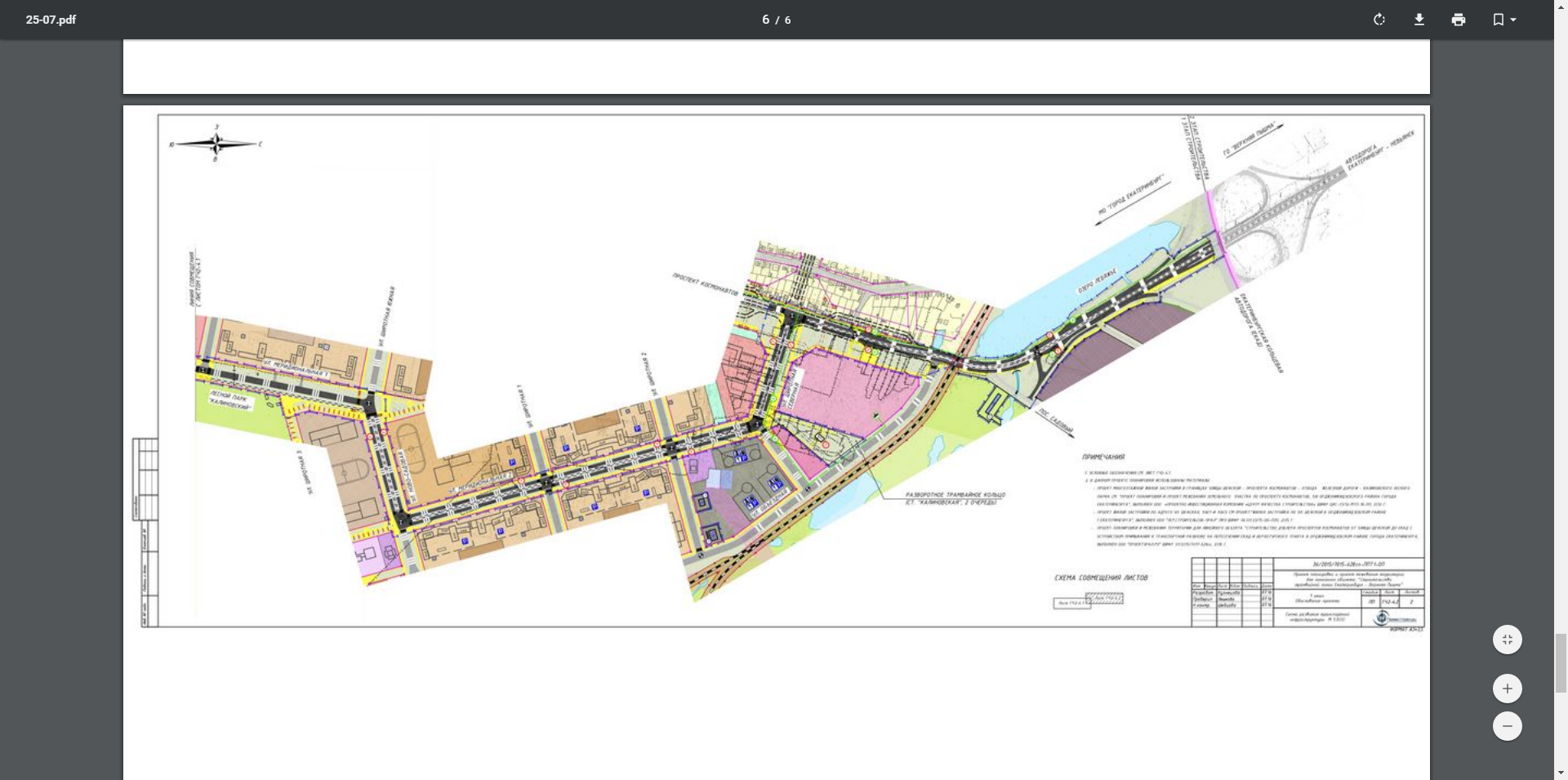This screenshot has height=780, width=1568.
Task: Open the bookmarks icon in toolbar
Action: [1498, 20]
